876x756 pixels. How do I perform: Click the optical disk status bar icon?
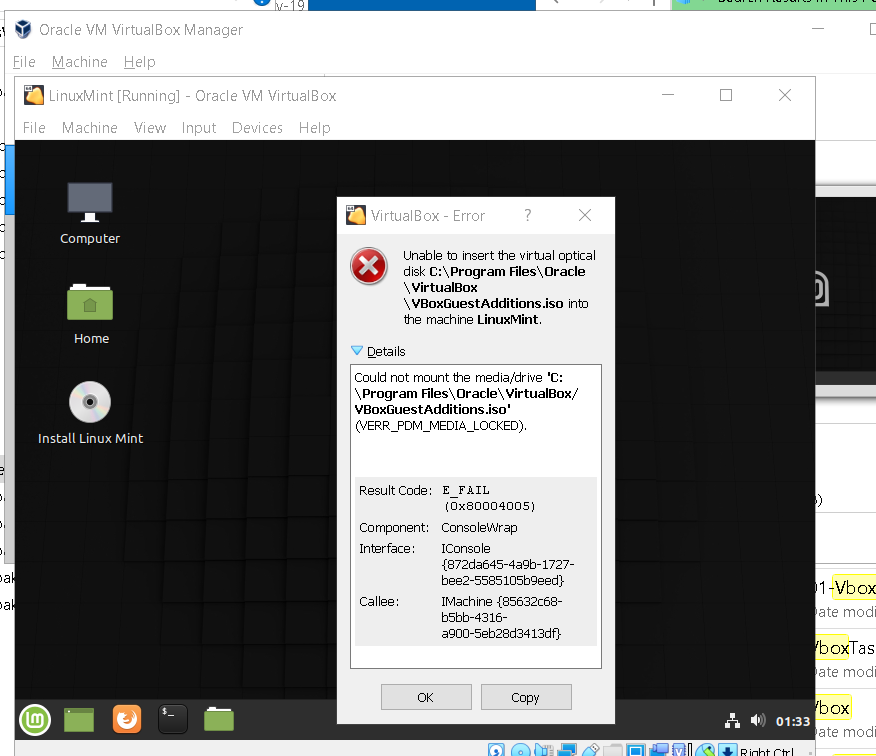[x=521, y=750]
